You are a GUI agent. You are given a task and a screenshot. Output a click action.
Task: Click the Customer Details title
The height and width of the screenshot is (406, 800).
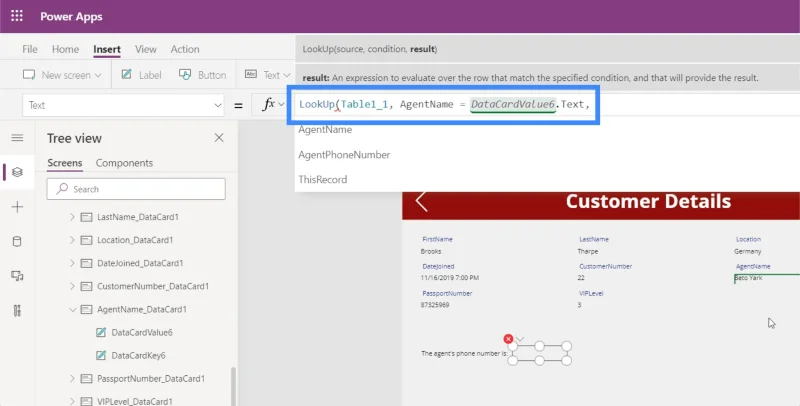tap(648, 201)
